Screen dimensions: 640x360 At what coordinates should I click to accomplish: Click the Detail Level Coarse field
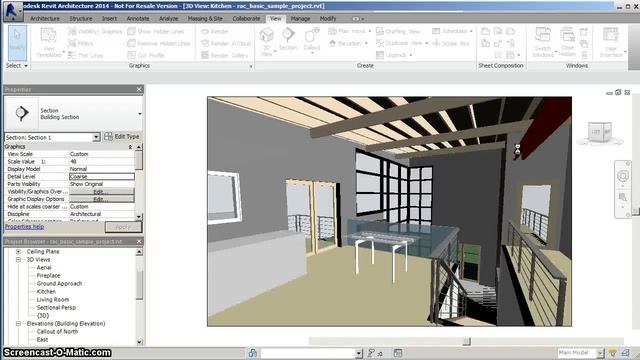[102, 177]
